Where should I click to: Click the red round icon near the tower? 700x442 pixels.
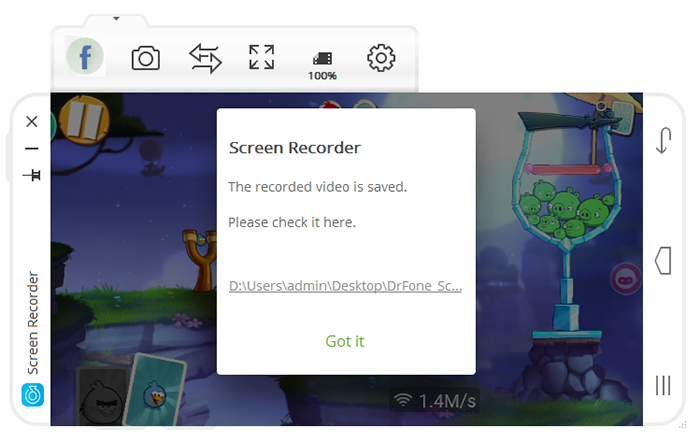tap(626, 279)
